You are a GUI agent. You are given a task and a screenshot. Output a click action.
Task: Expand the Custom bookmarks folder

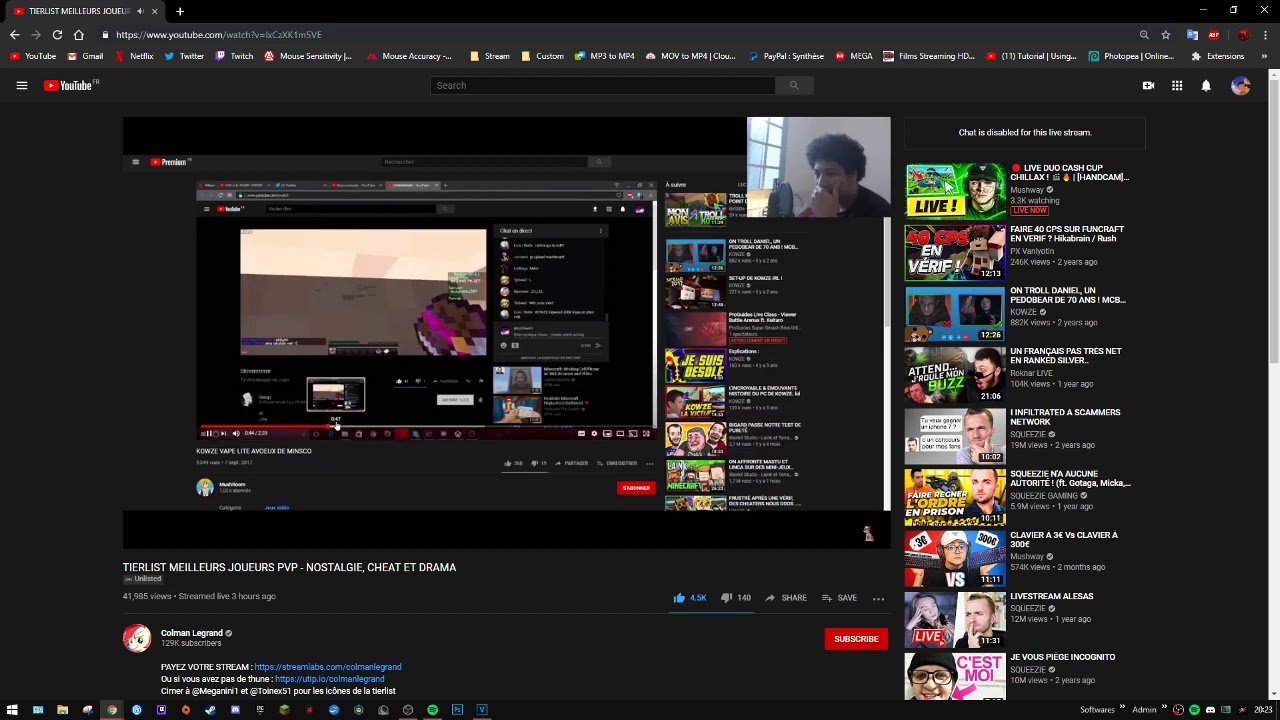pyautogui.click(x=543, y=56)
